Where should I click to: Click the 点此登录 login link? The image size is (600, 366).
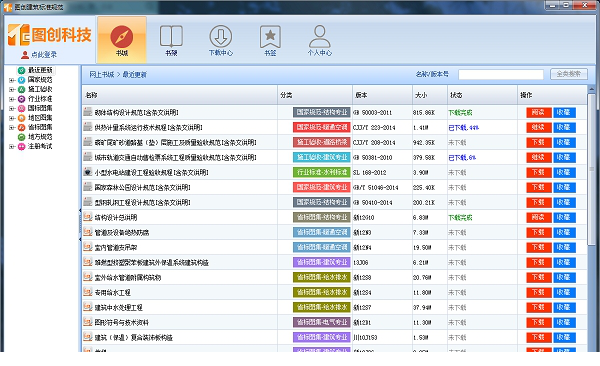tap(39, 55)
